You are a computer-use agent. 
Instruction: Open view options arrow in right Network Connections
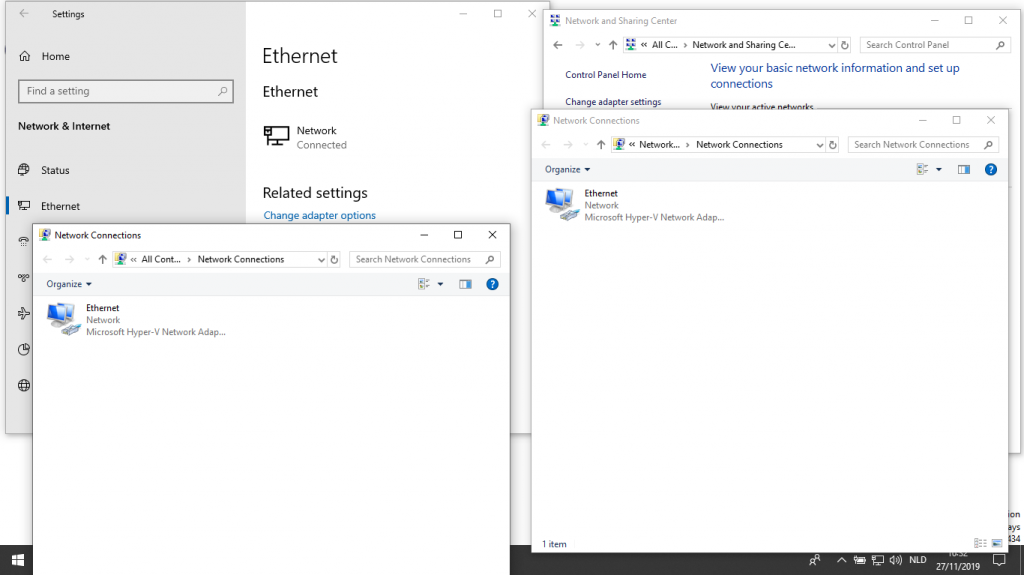click(x=938, y=169)
